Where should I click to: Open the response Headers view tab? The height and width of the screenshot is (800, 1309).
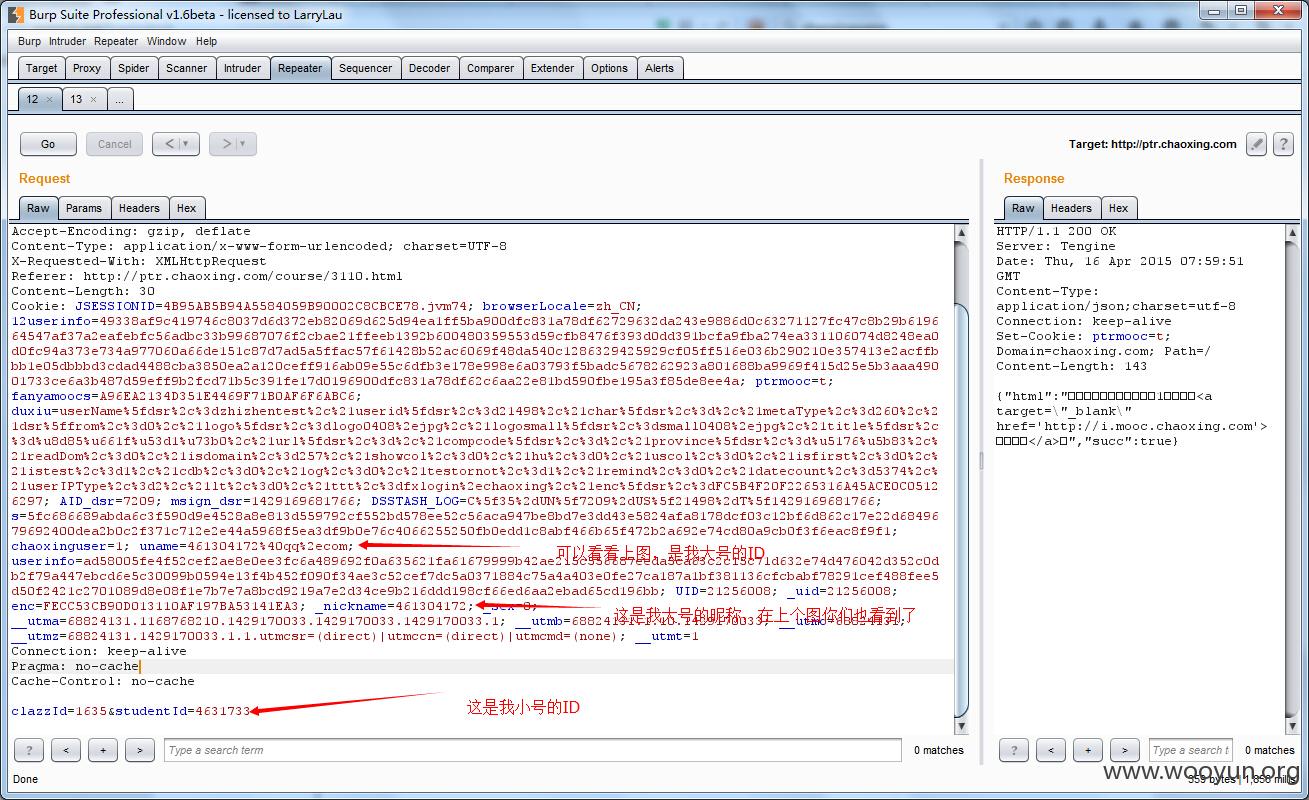point(1071,208)
